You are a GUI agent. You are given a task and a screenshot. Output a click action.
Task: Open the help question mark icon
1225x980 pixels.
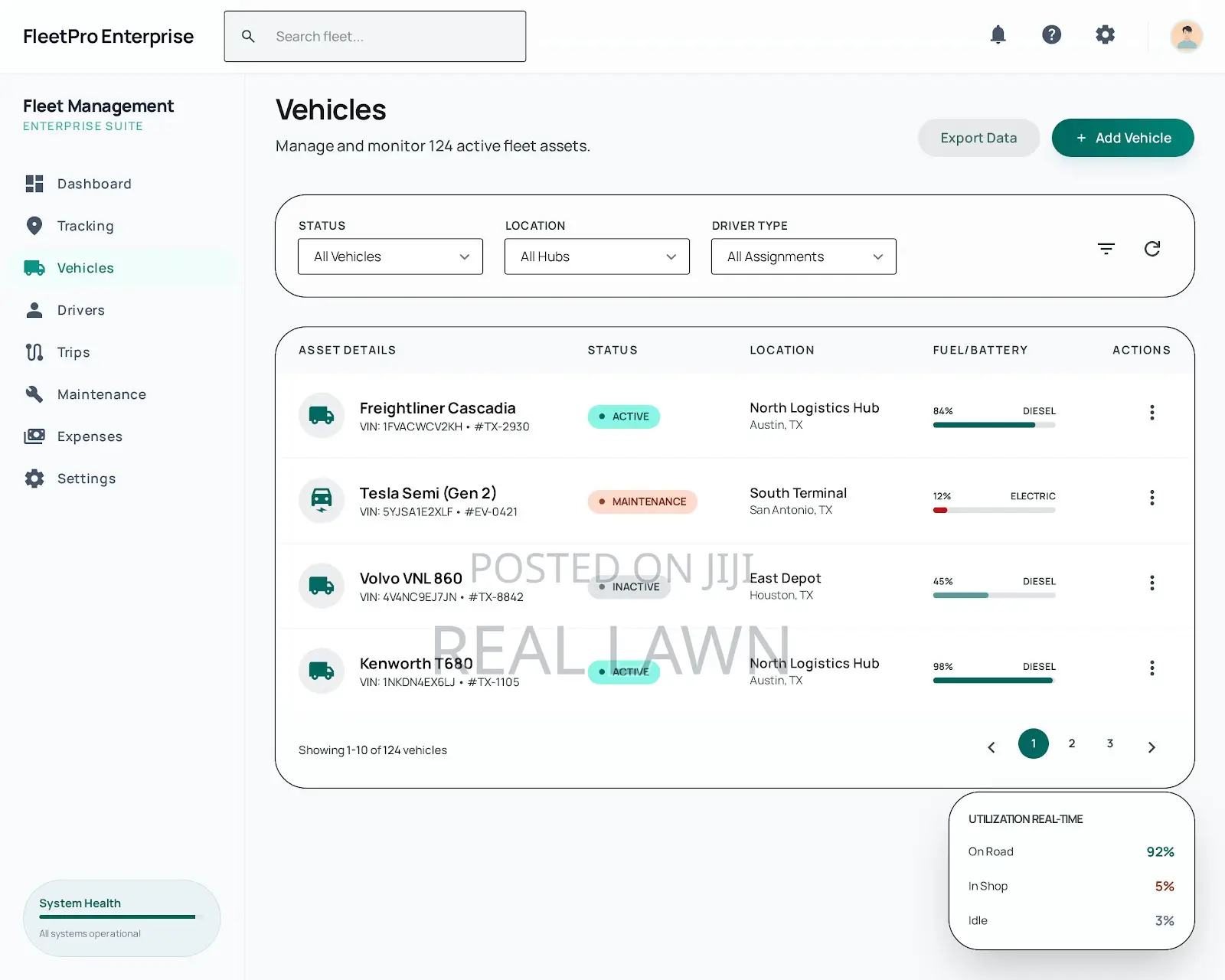[x=1051, y=34]
